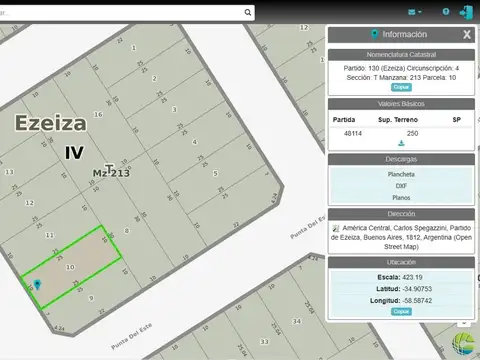Close the Información panel with X

pos(467,34)
